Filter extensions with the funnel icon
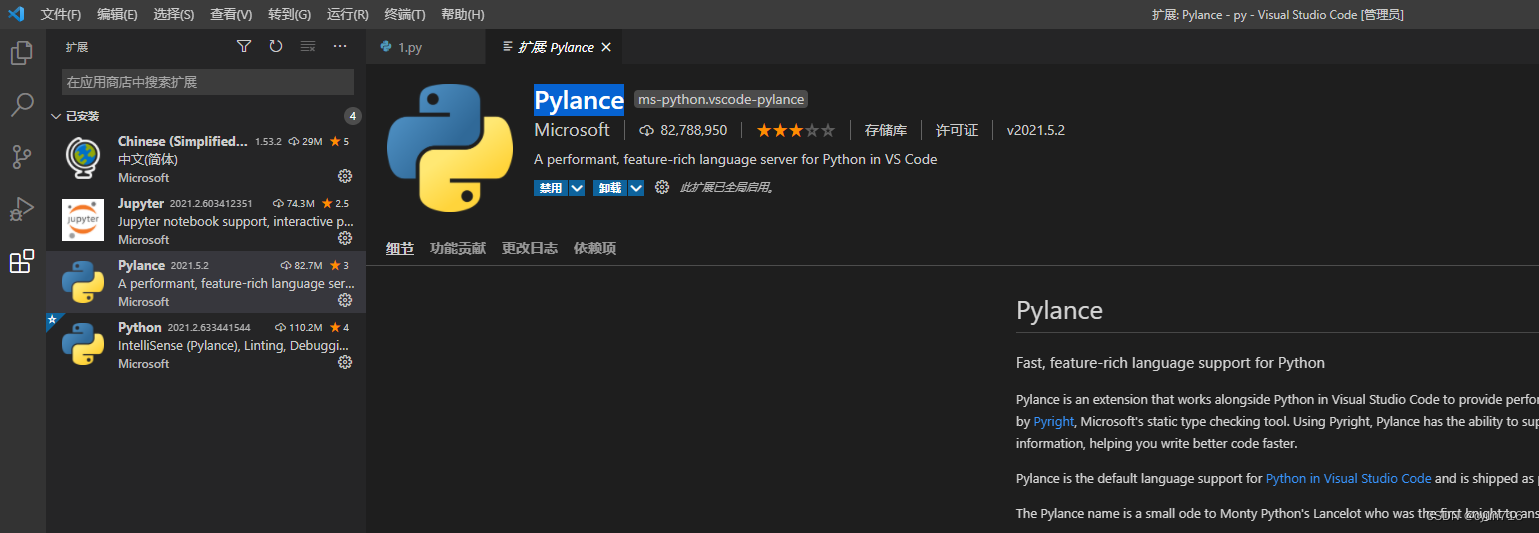The image size is (1539, 533). click(244, 46)
